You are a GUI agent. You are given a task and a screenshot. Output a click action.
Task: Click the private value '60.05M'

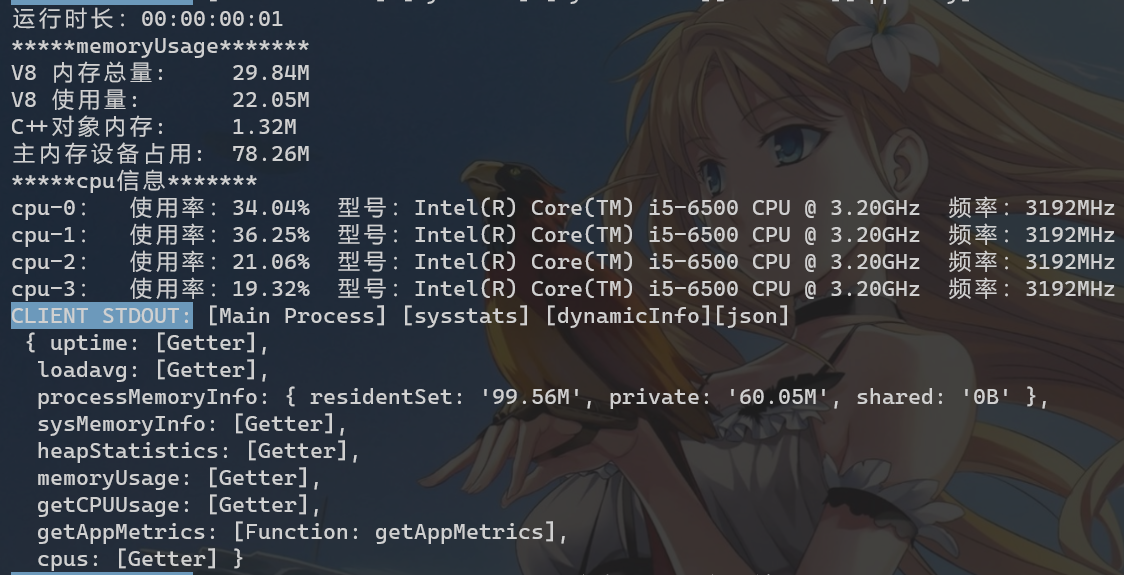[778, 397]
